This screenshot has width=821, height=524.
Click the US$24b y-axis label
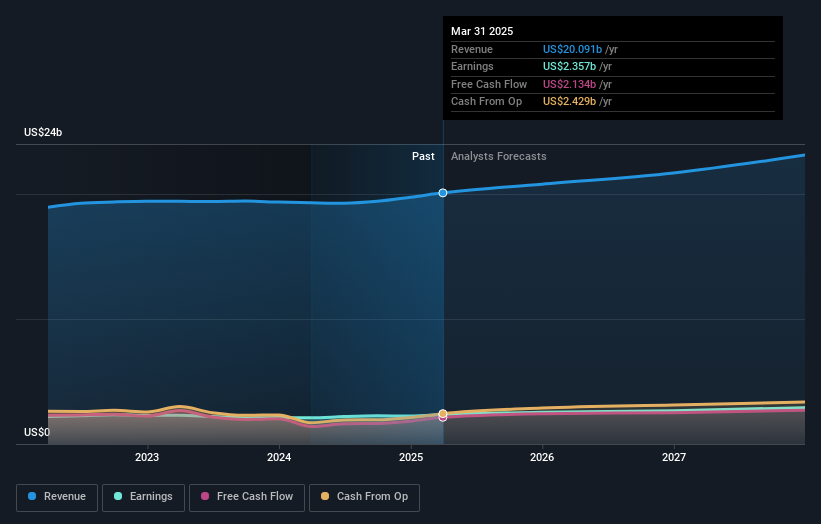coord(43,132)
